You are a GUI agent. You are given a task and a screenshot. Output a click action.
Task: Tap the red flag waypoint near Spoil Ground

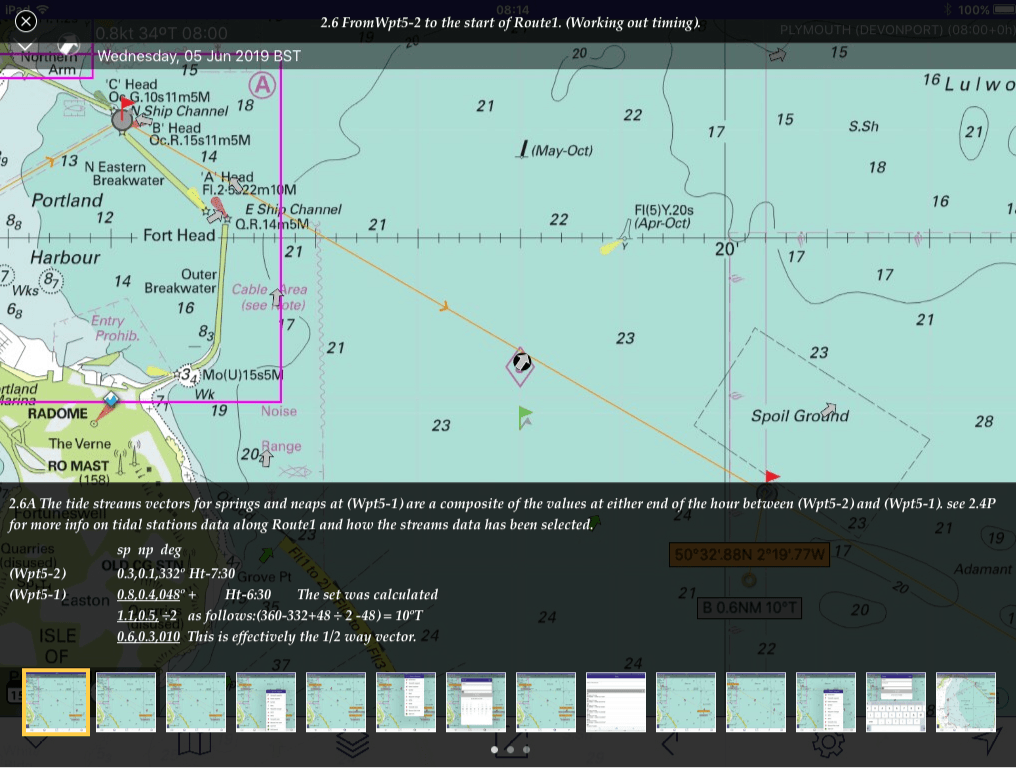[x=771, y=477]
